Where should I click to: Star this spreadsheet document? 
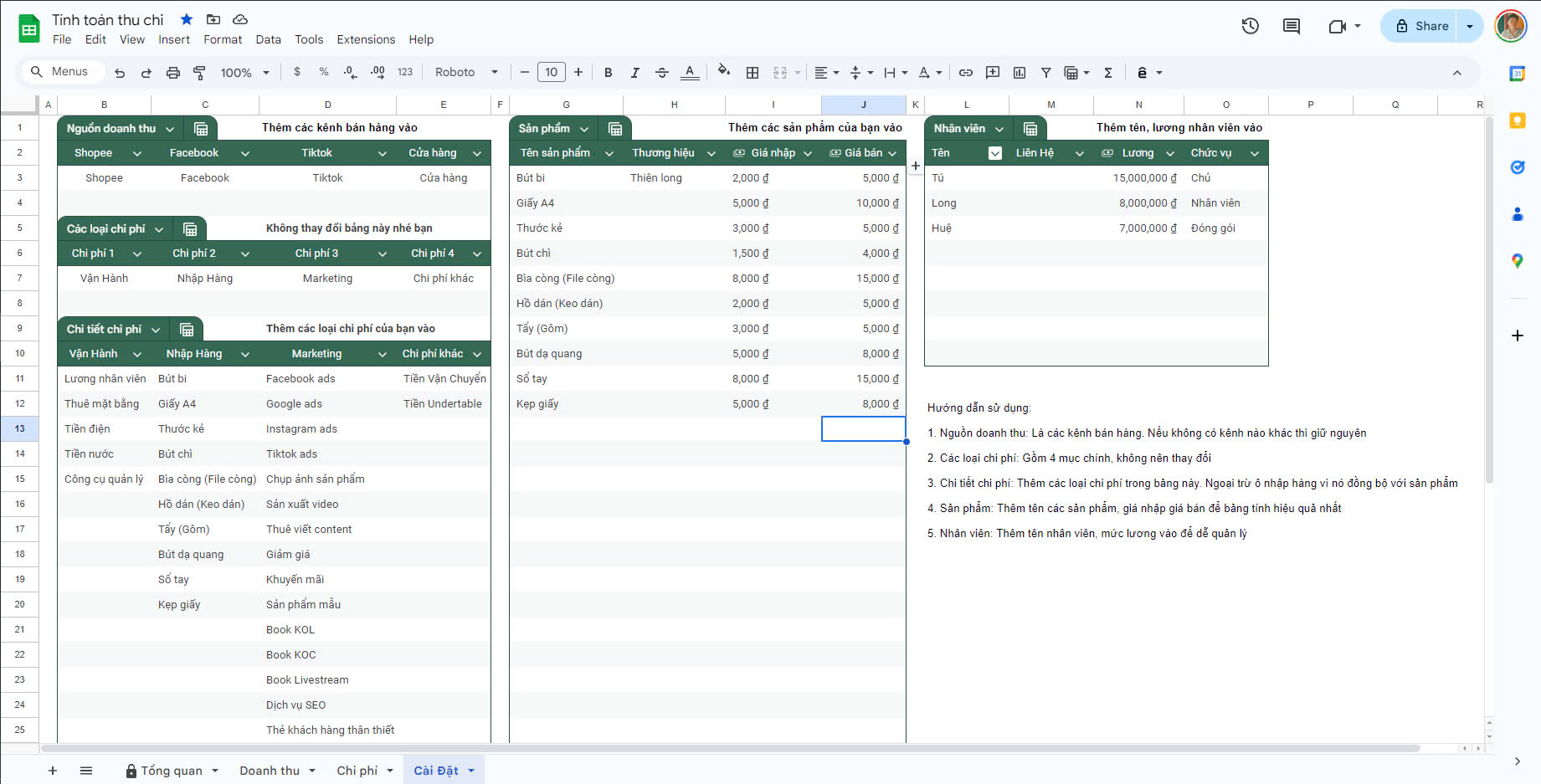pyautogui.click(x=187, y=19)
